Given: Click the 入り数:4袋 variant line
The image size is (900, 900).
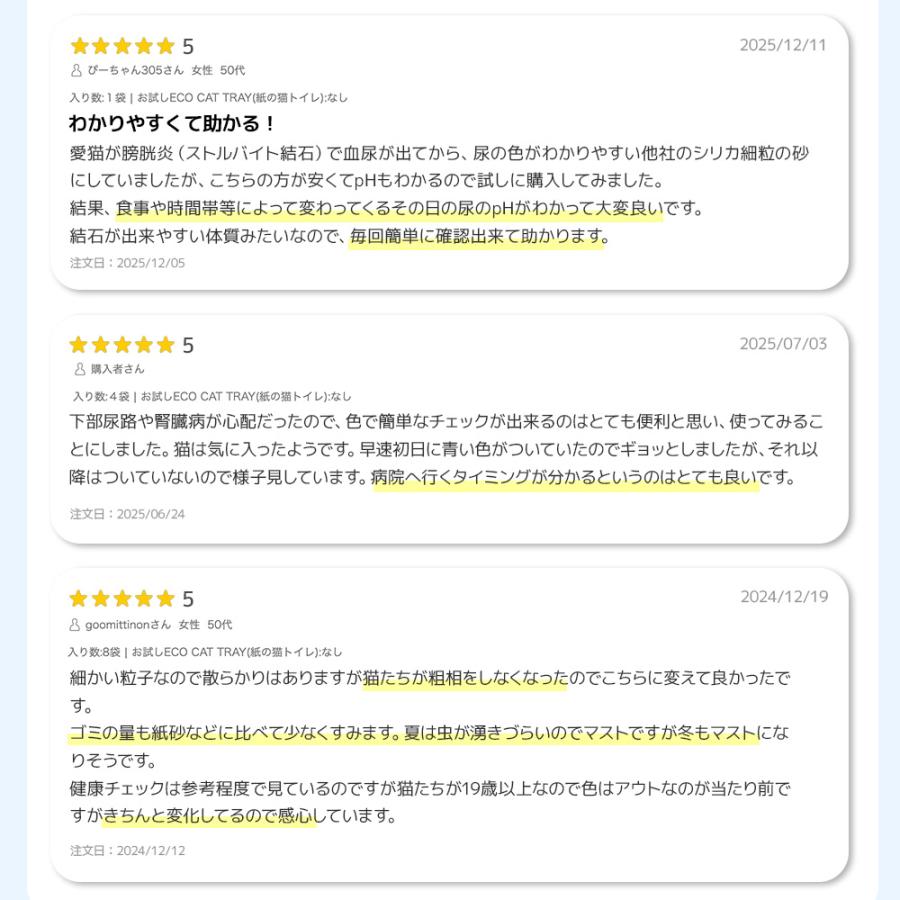Looking at the screenshot, I should [x=211, y=396].
